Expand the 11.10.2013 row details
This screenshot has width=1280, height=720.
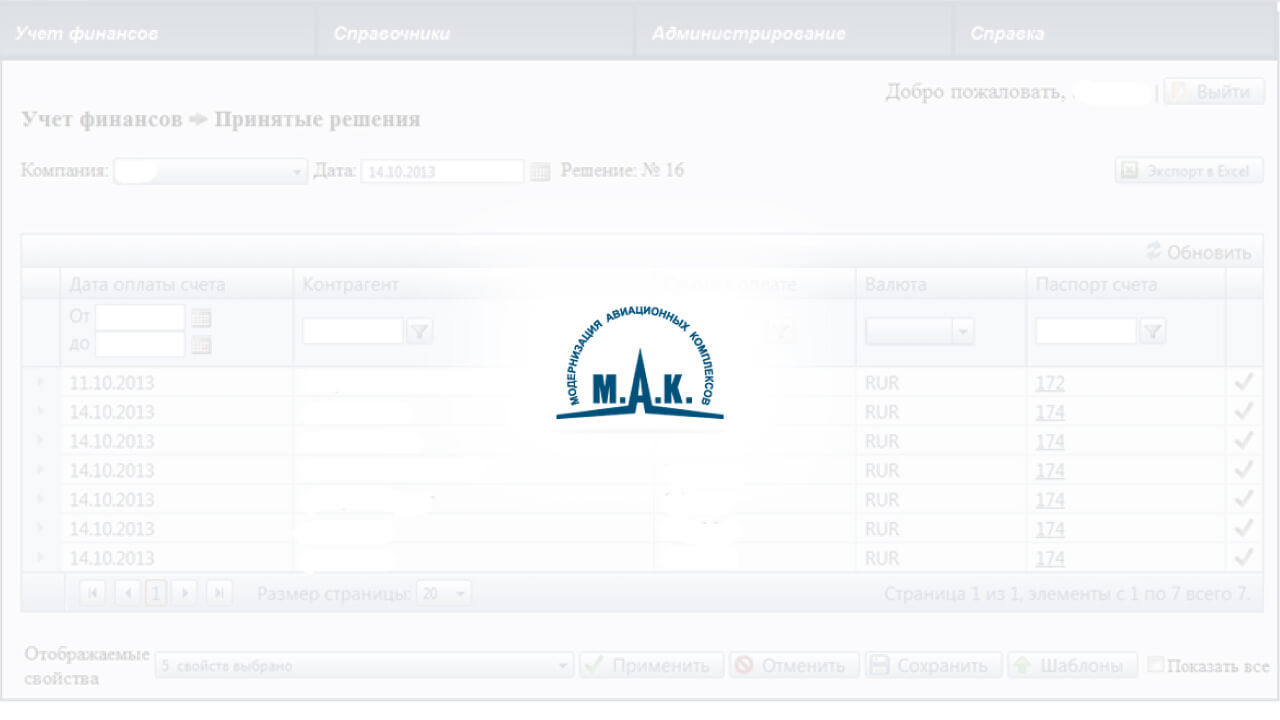pyautogui.click(x=41, y=382)
